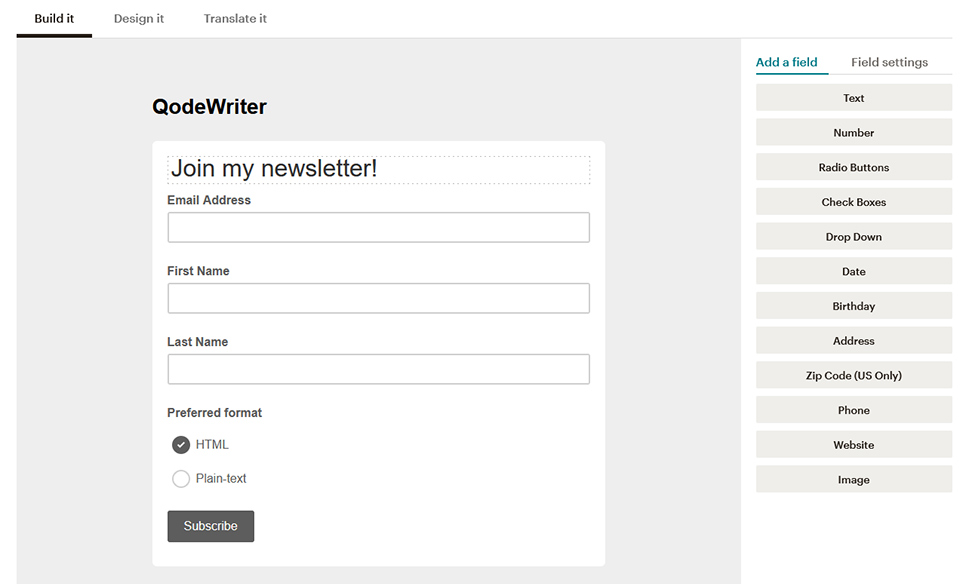Screen dimensions: 969x584
Task: Add a Text field to the form
Action: tap(853, 97)
